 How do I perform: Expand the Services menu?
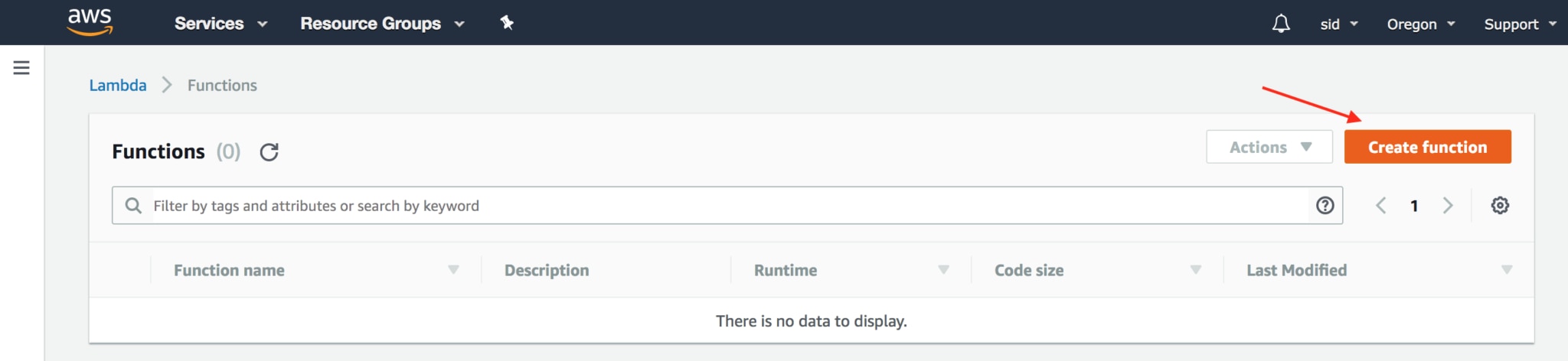pos(220,24)
